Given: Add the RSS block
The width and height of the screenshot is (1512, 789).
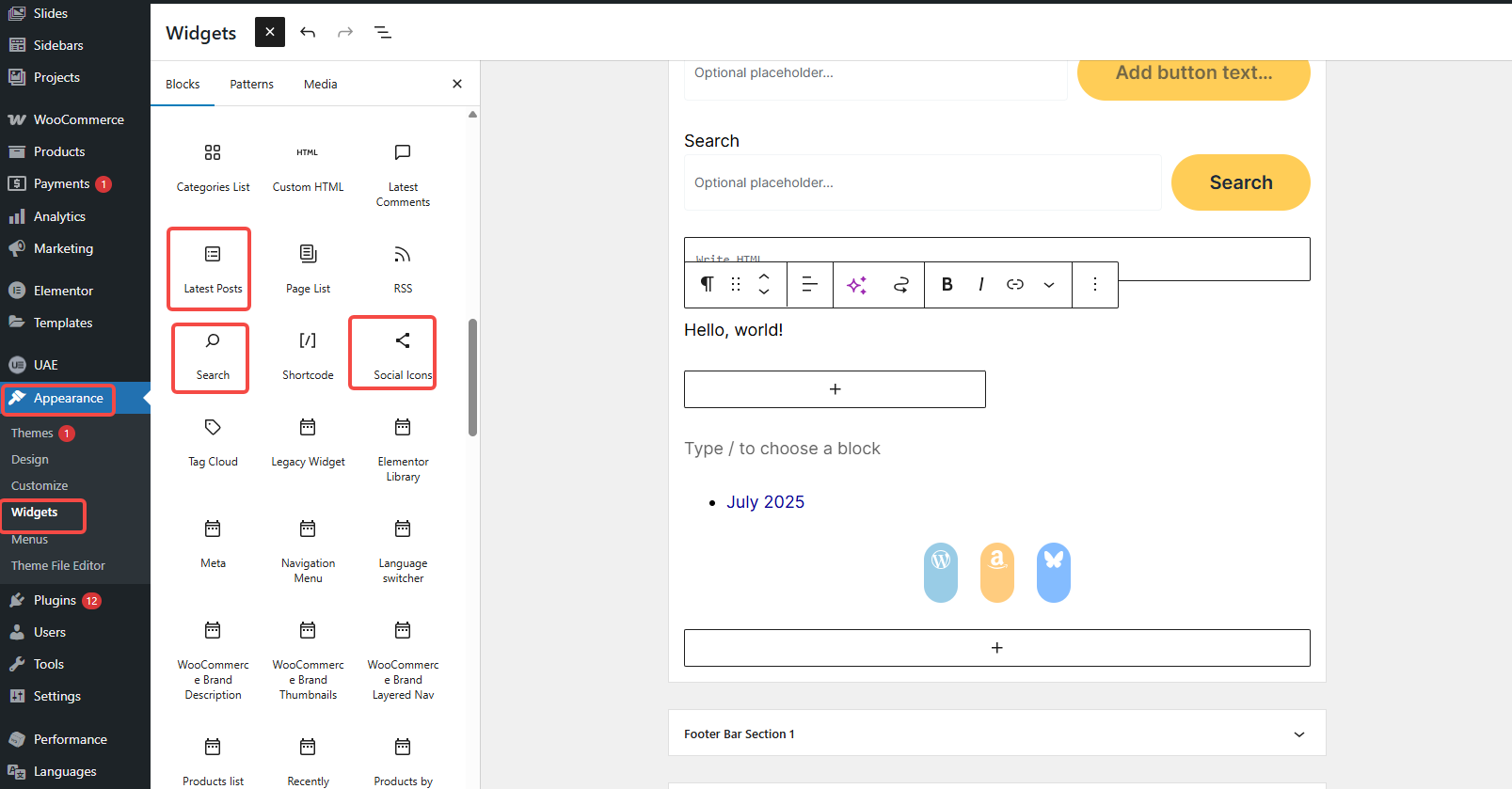Looking at the screenshot, I should (x=403, y=268).
